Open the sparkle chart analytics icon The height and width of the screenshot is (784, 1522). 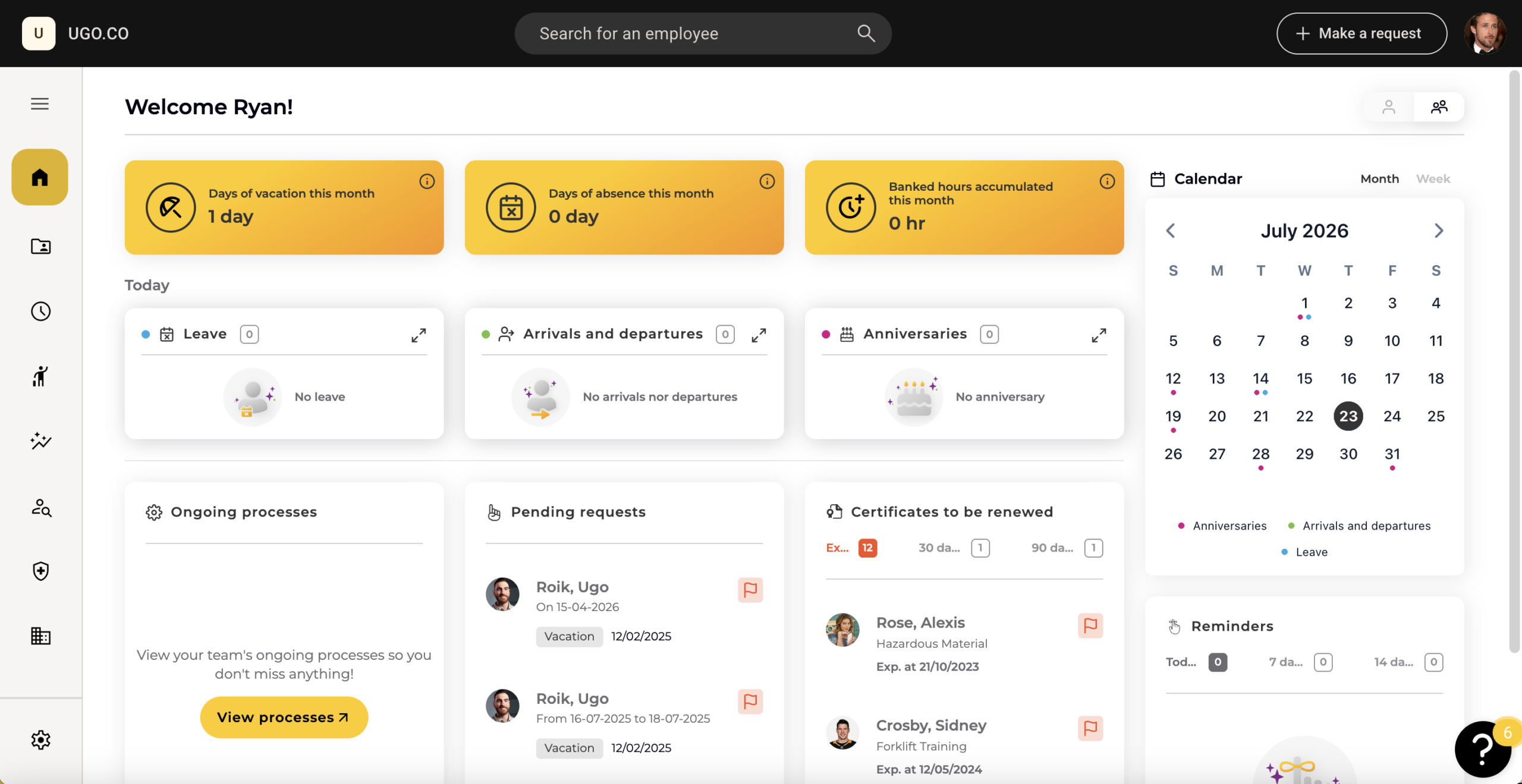pos(40,441)
